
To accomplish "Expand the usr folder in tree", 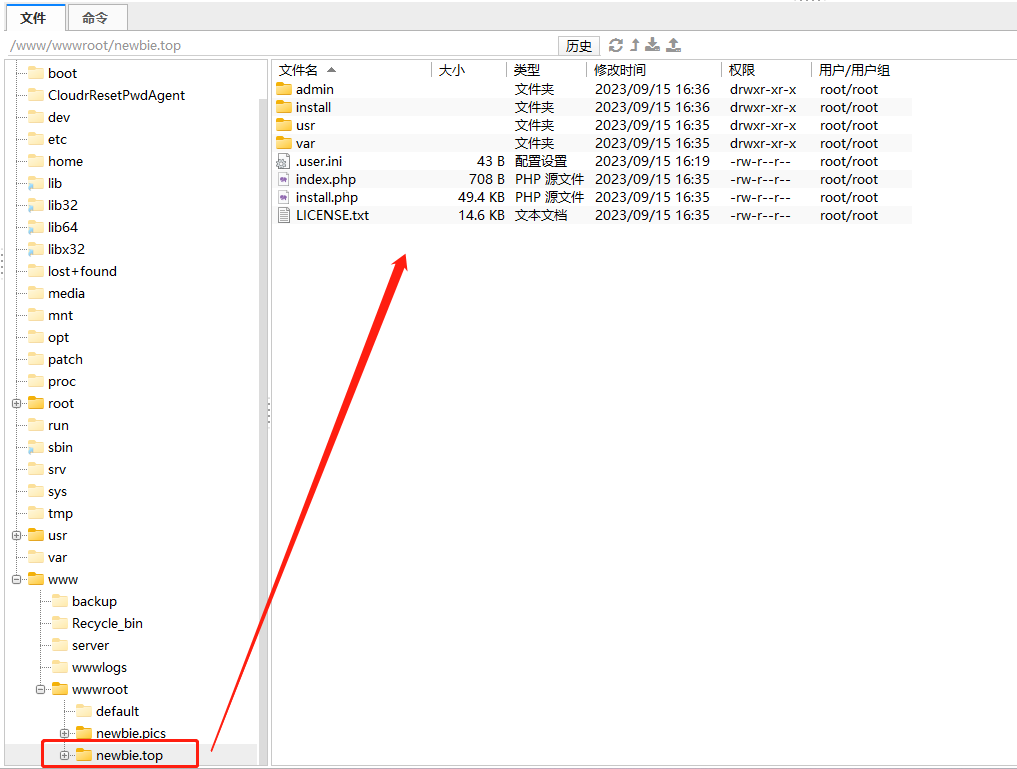I will click(17, 536).
